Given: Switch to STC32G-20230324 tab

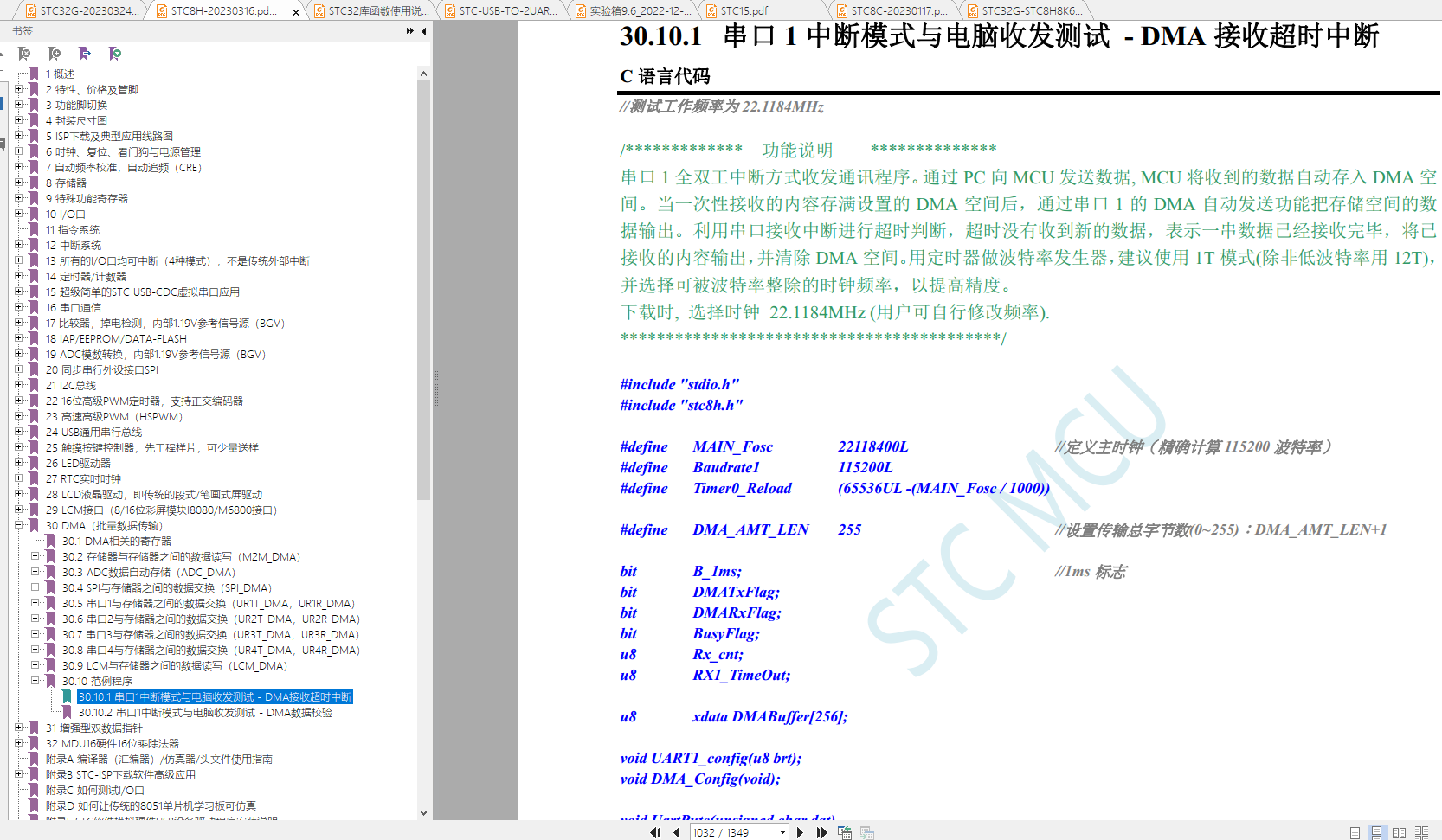Looking at the screenshot, I should coord(81,11).
